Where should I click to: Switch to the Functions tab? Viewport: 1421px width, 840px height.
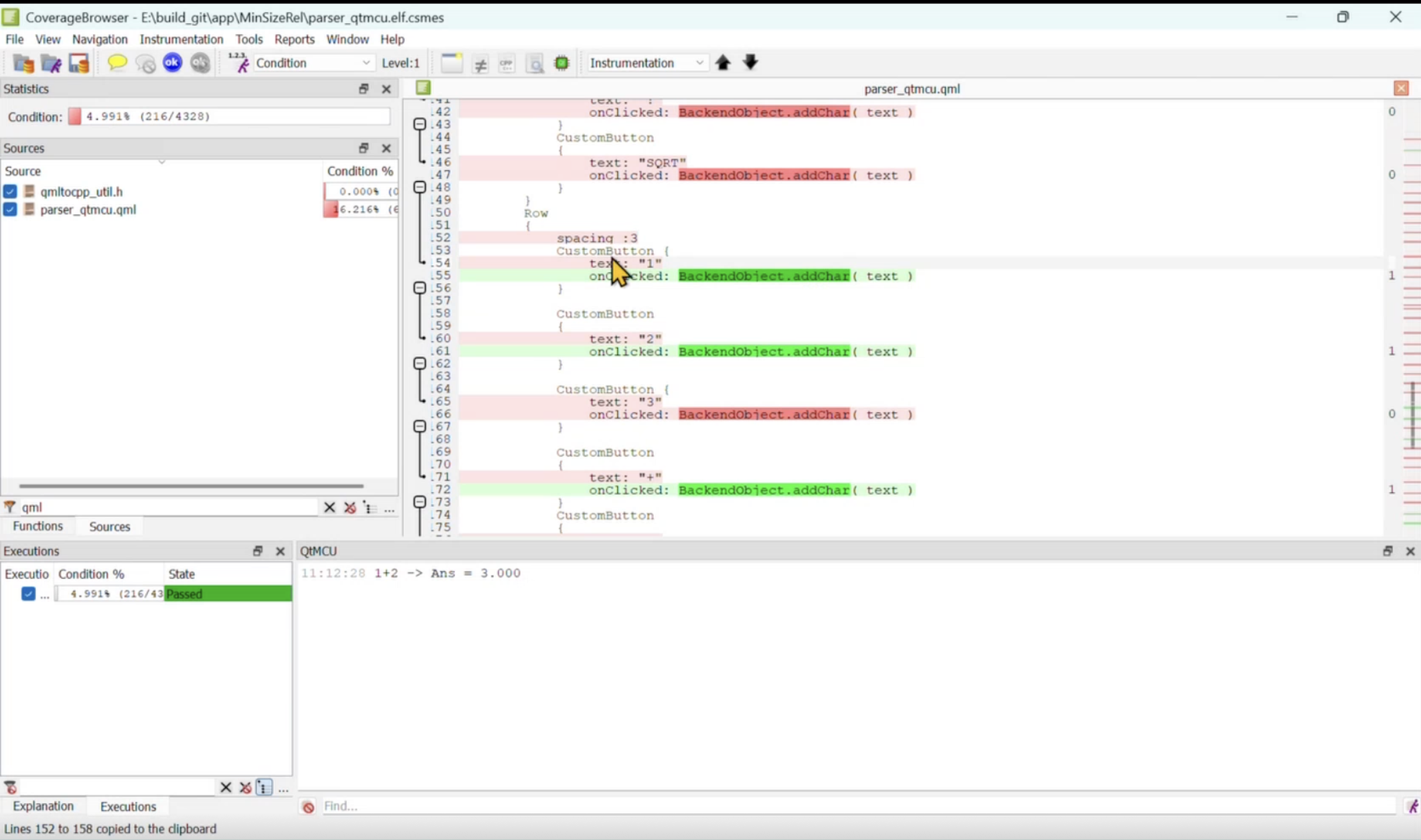pos(37,526)
